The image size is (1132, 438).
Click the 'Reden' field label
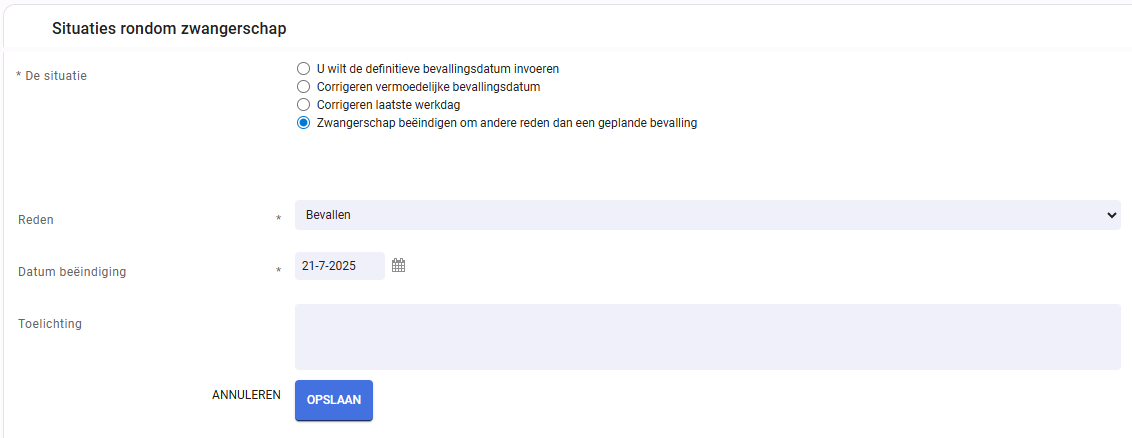36,220
